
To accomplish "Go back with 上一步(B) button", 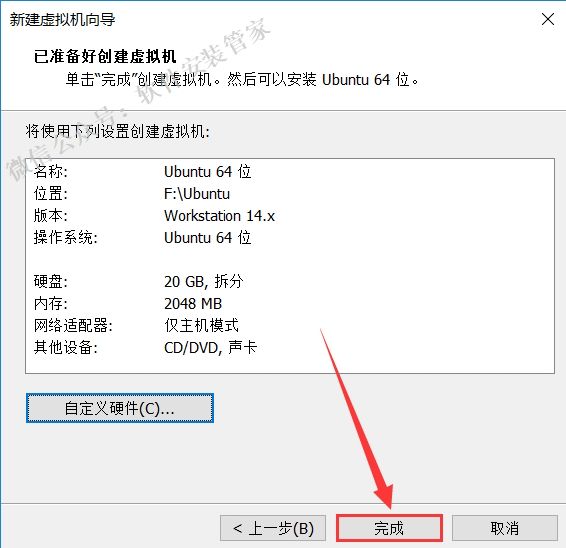I will point(273,528).
